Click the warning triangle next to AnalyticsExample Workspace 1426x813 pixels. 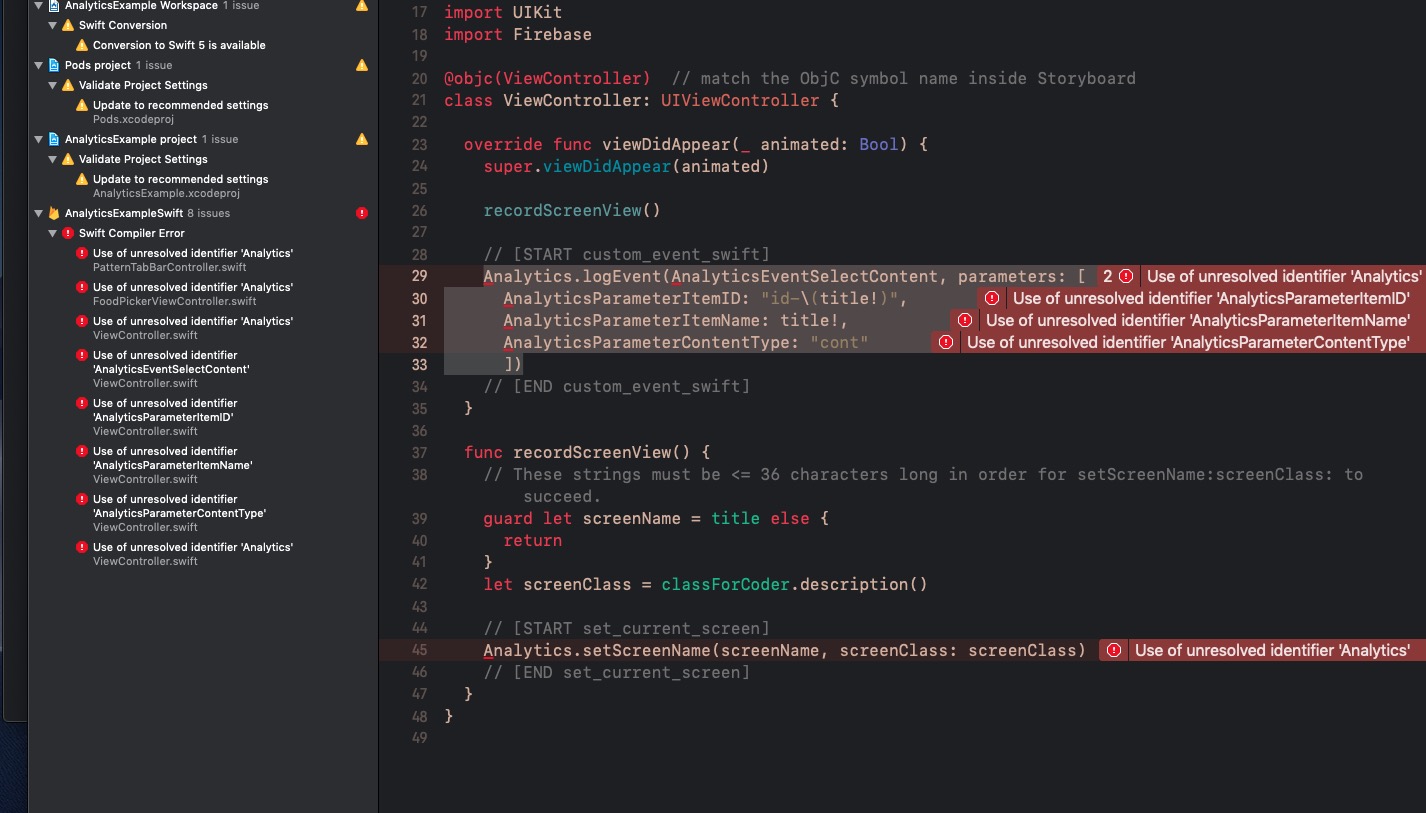coord(361,6)
